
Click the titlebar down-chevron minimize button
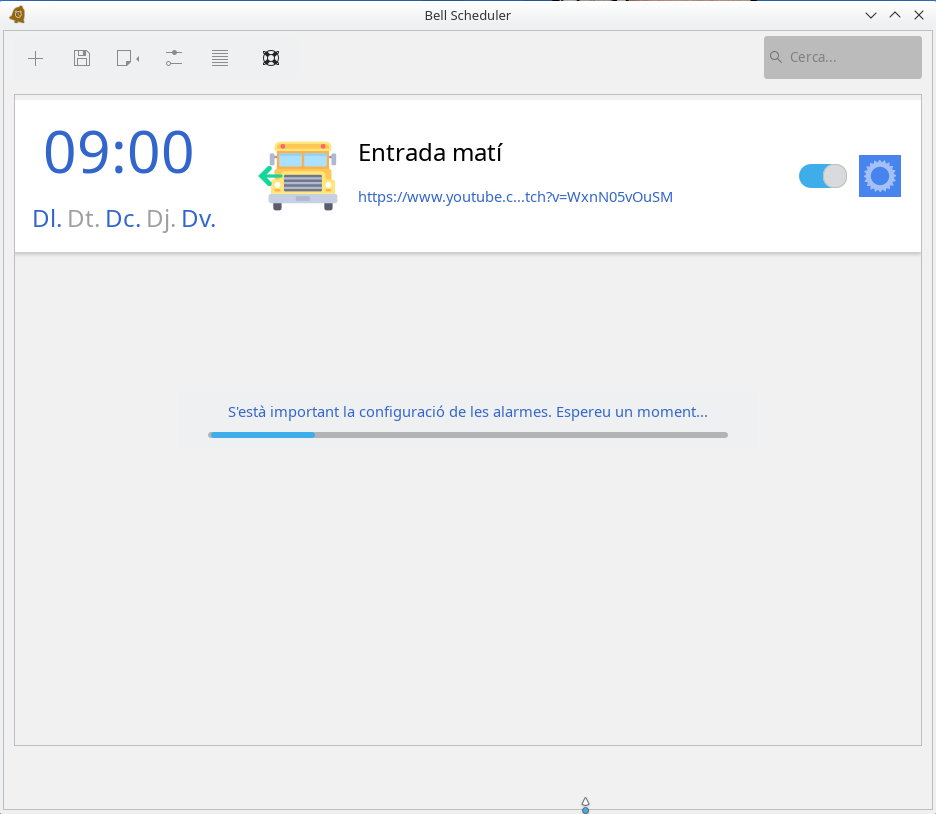click(x=871, y=15)
